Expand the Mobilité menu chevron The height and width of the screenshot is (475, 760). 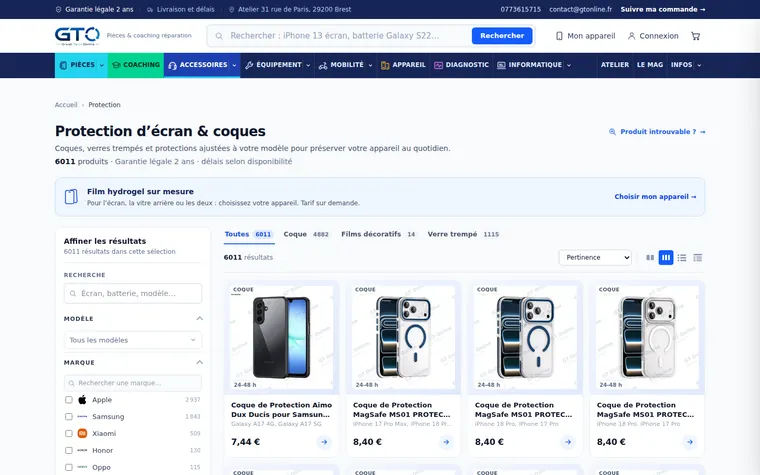pyautogui.click(x=370, y=65)
